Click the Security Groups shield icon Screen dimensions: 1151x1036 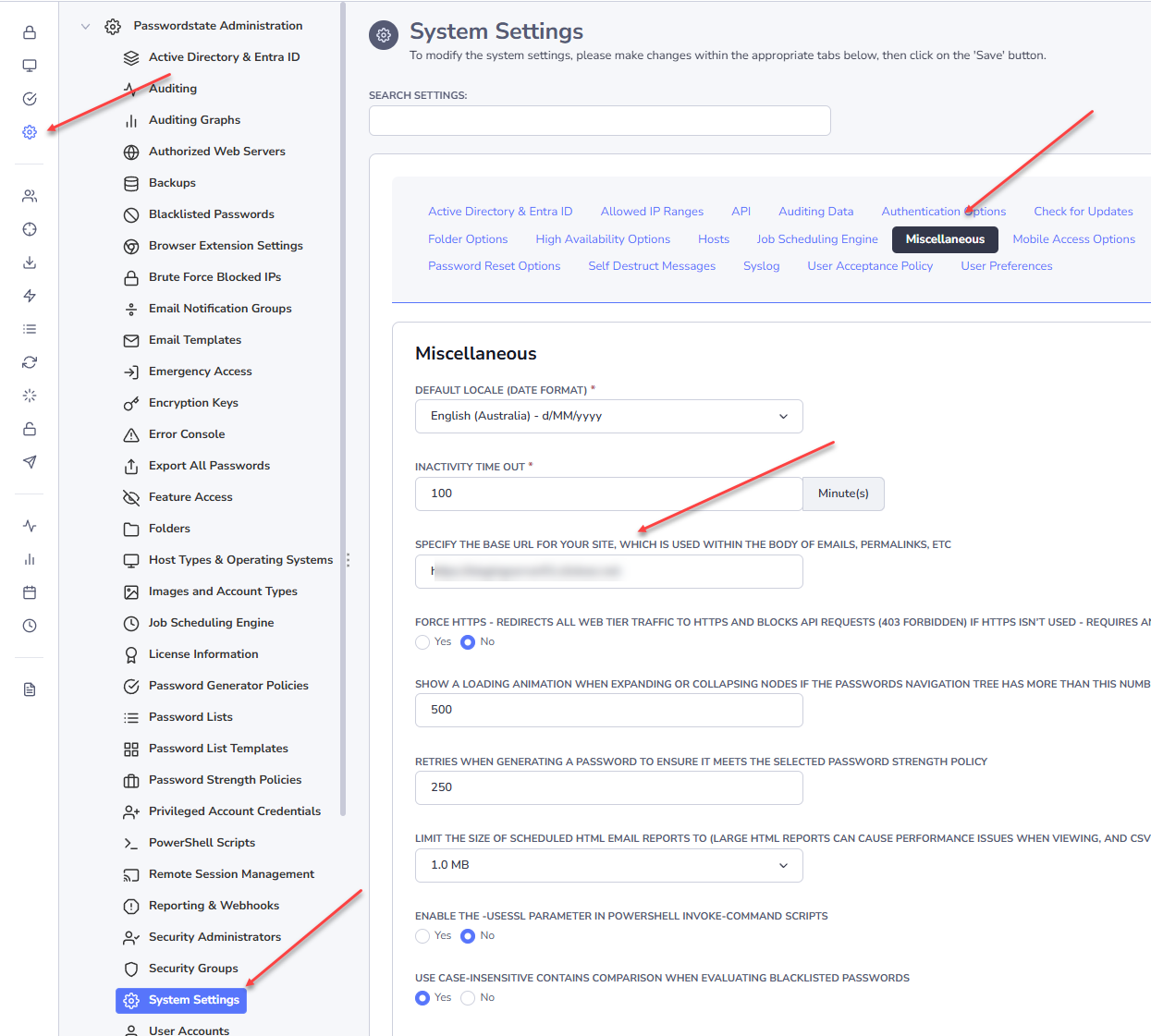[x=131, y=969]
